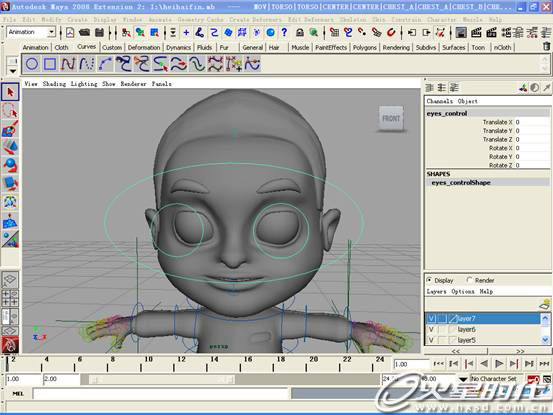The height and width of the screenshot is (415, 553).
Task: Open the viewport Panels menu
Action: [162, 84]
